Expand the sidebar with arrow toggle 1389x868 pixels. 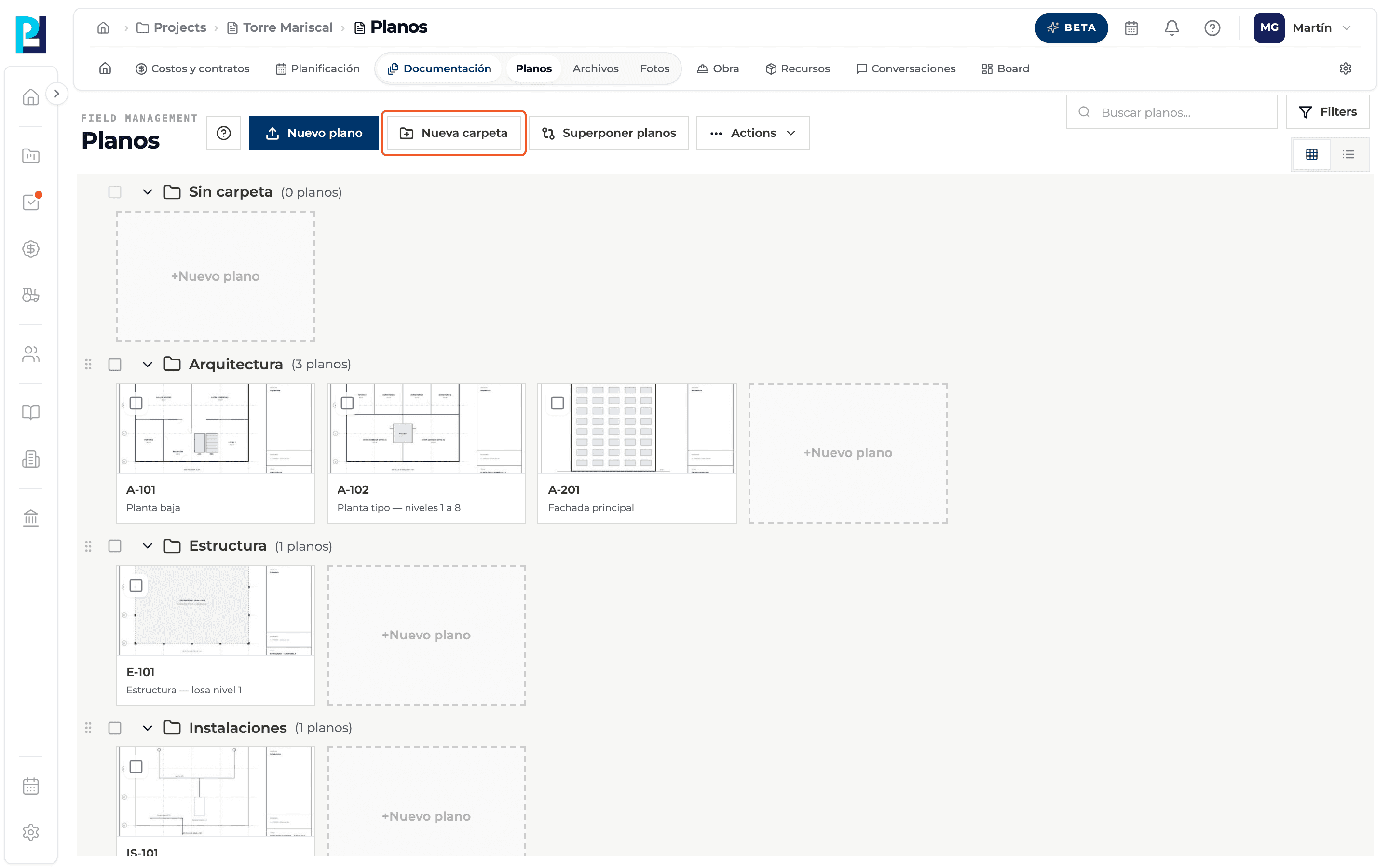click(x=56, y=93)
